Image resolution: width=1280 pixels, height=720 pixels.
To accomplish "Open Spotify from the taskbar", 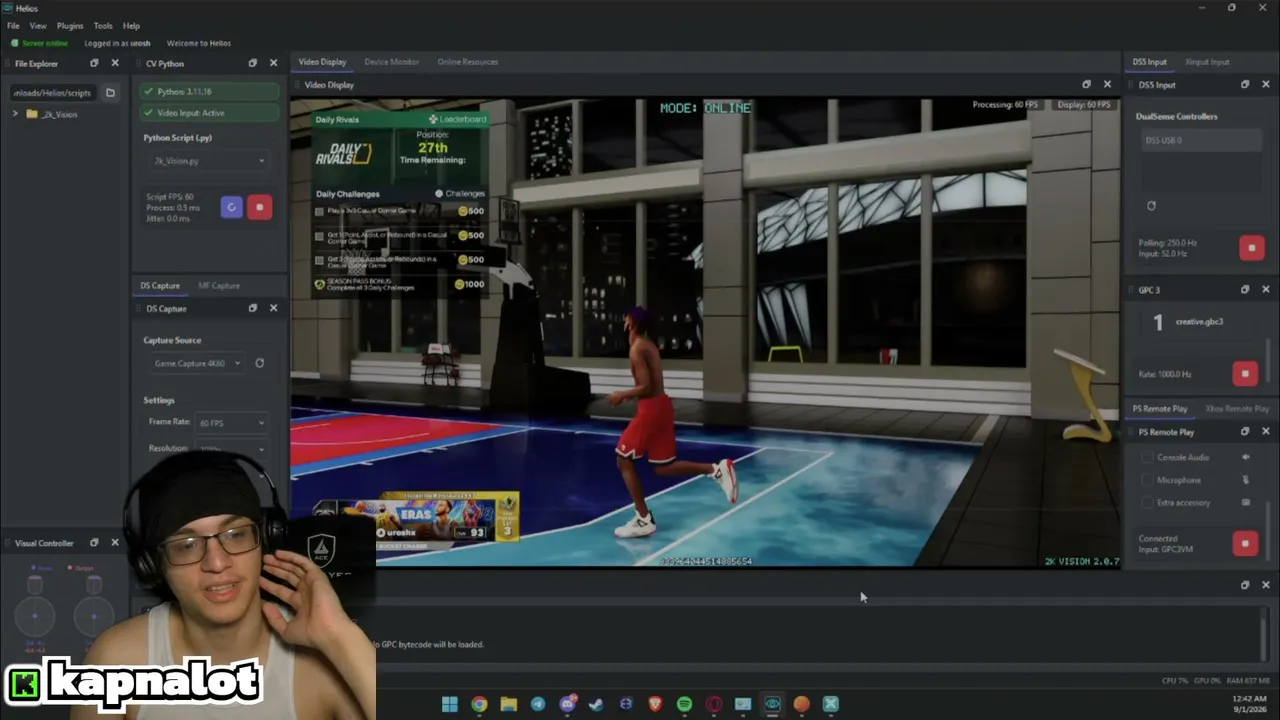I will [684, 704].
